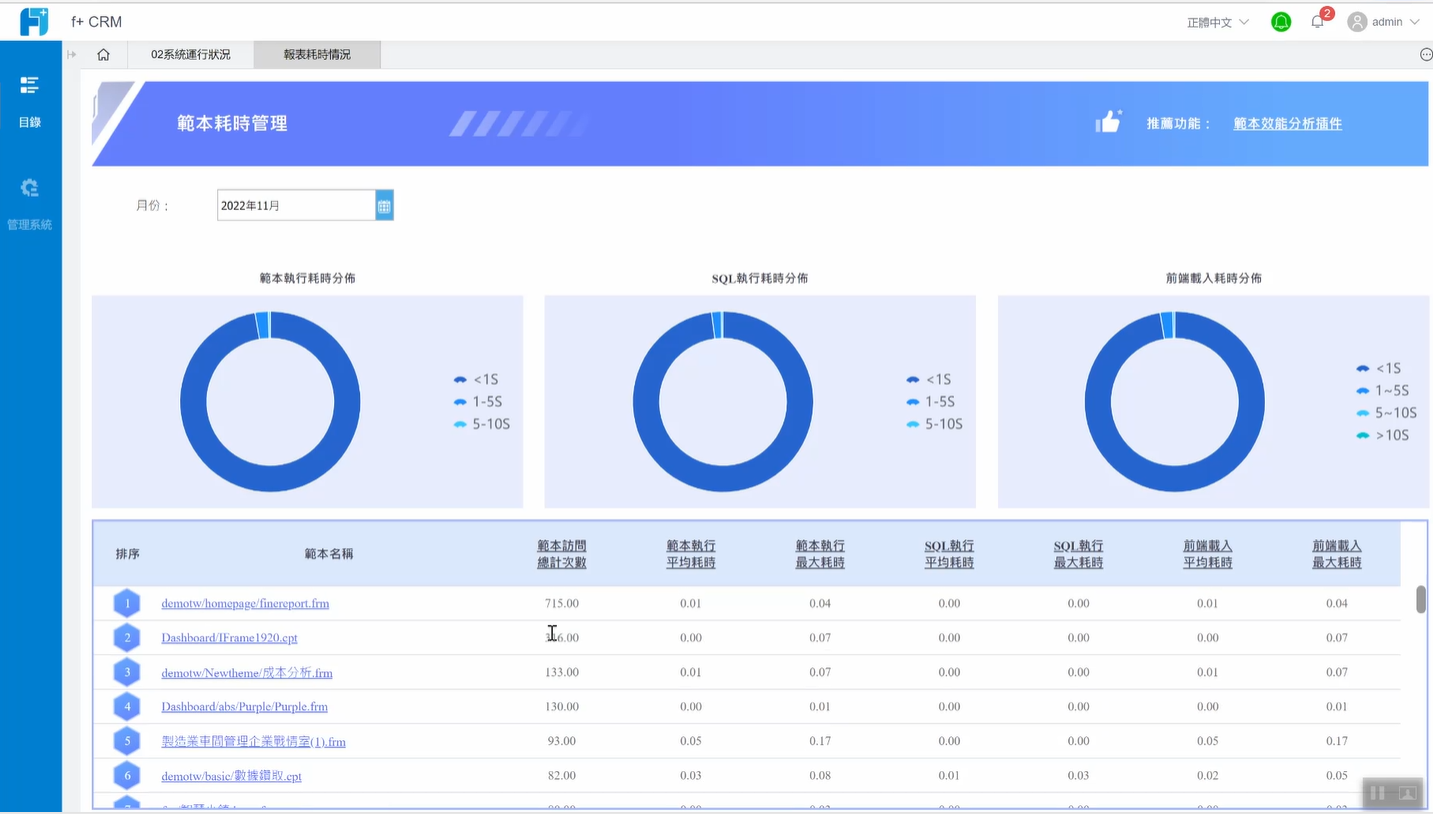Open Dashboard/abs/Purple/Purple.frm link
The height and width of the screenshot is (814, 1433).
pyautogui.click(x=244, y=707)
